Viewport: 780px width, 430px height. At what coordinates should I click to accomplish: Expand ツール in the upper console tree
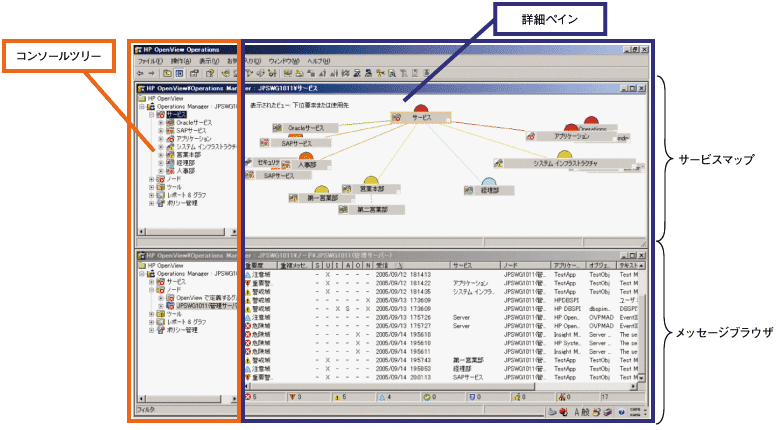[x=152, y=187]
